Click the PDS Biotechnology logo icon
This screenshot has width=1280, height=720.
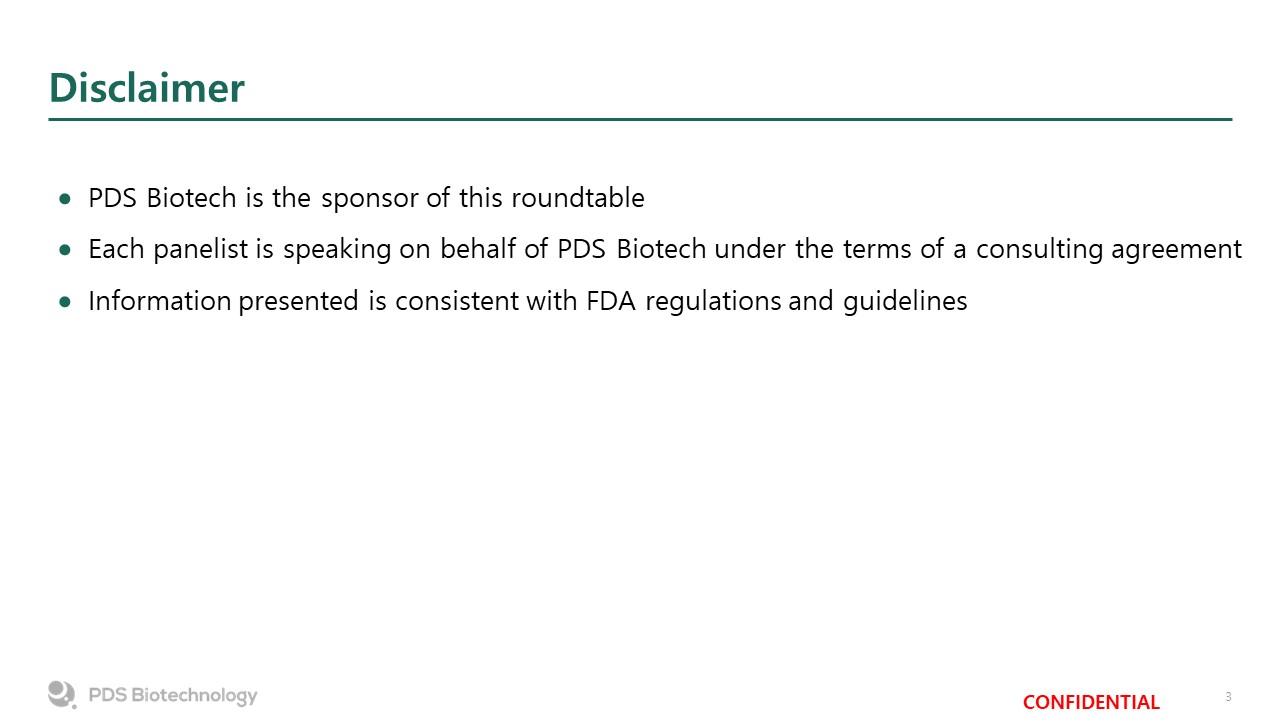click(x=62, y=694)
